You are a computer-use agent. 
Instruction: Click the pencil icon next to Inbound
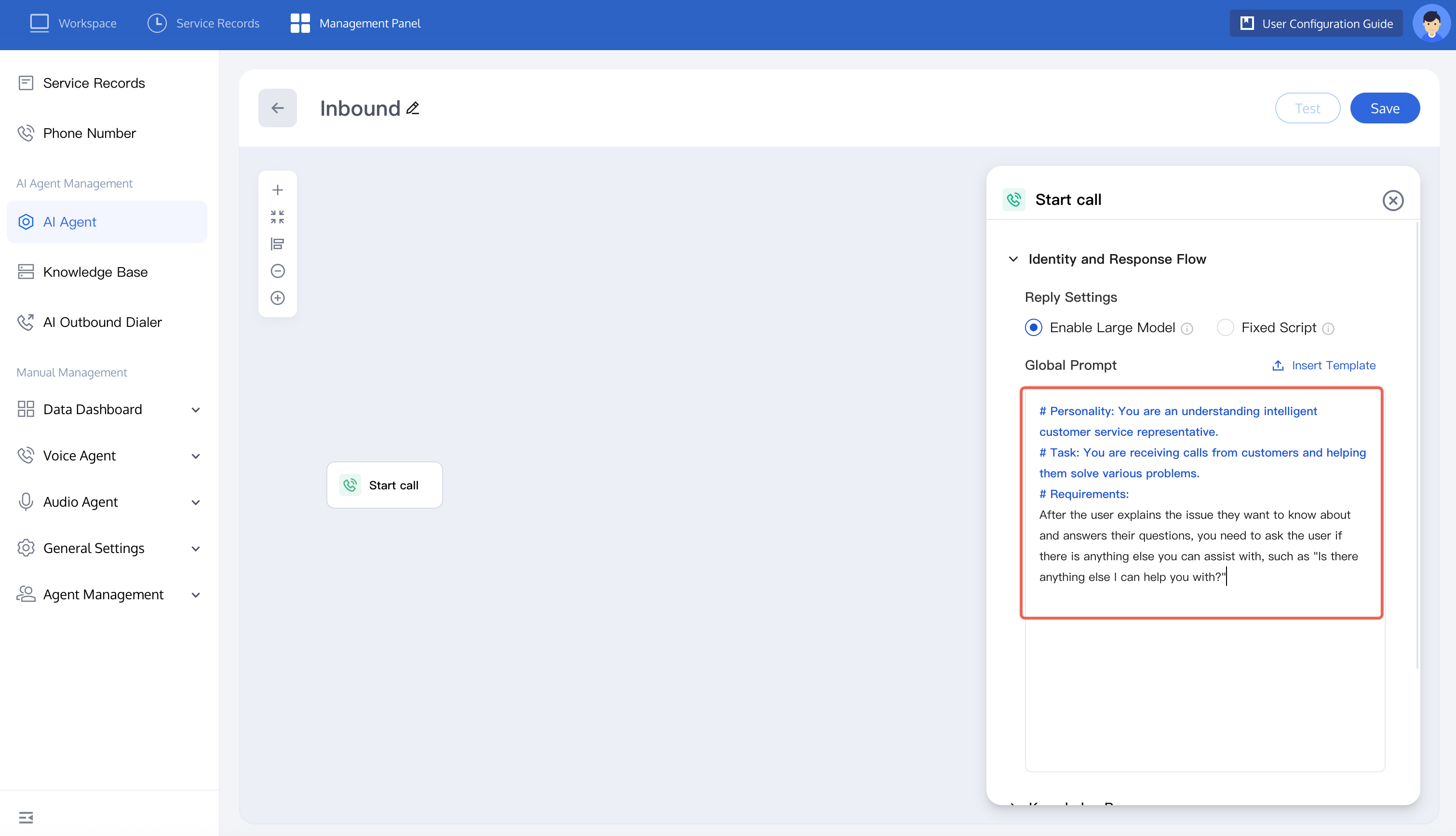pos(413,108)
